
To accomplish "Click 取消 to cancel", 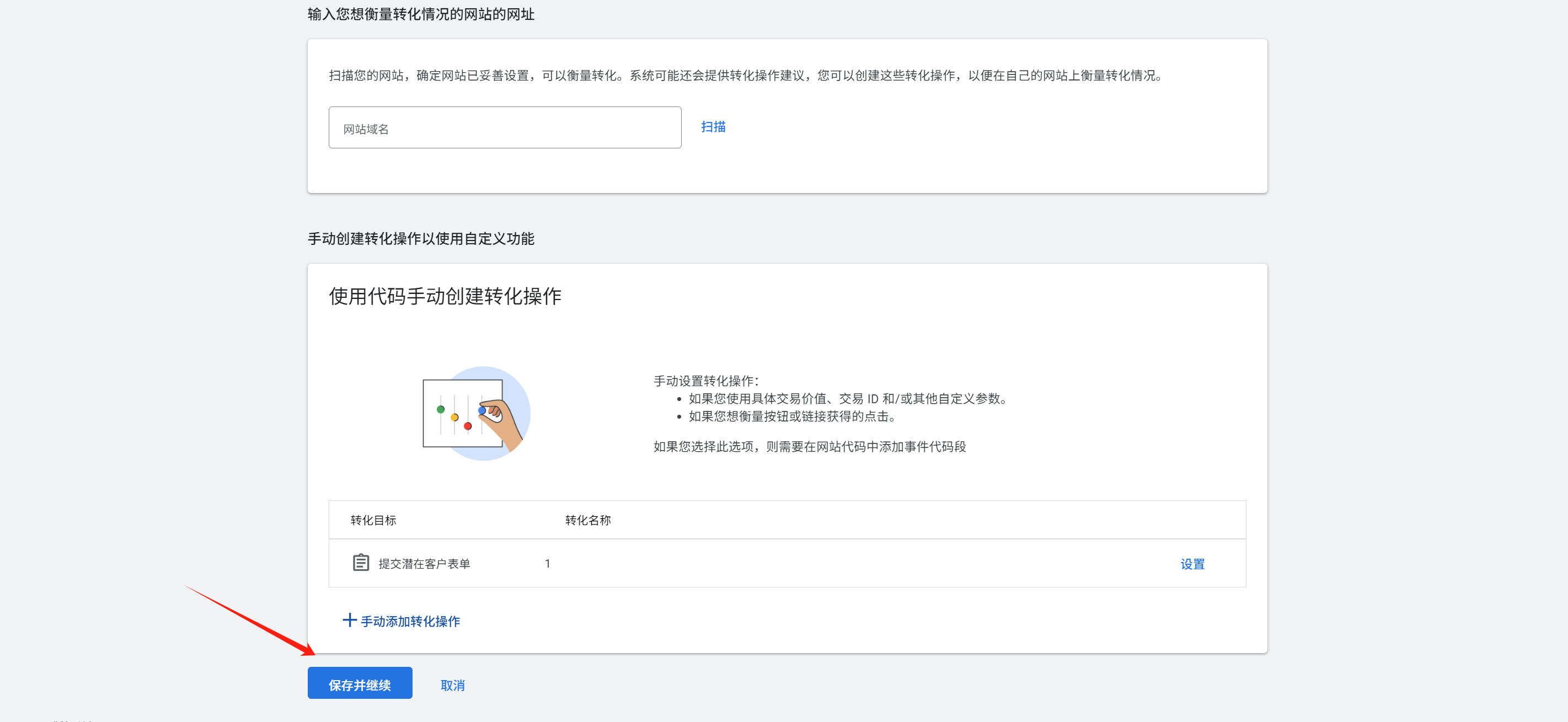I will pos(452,685).
